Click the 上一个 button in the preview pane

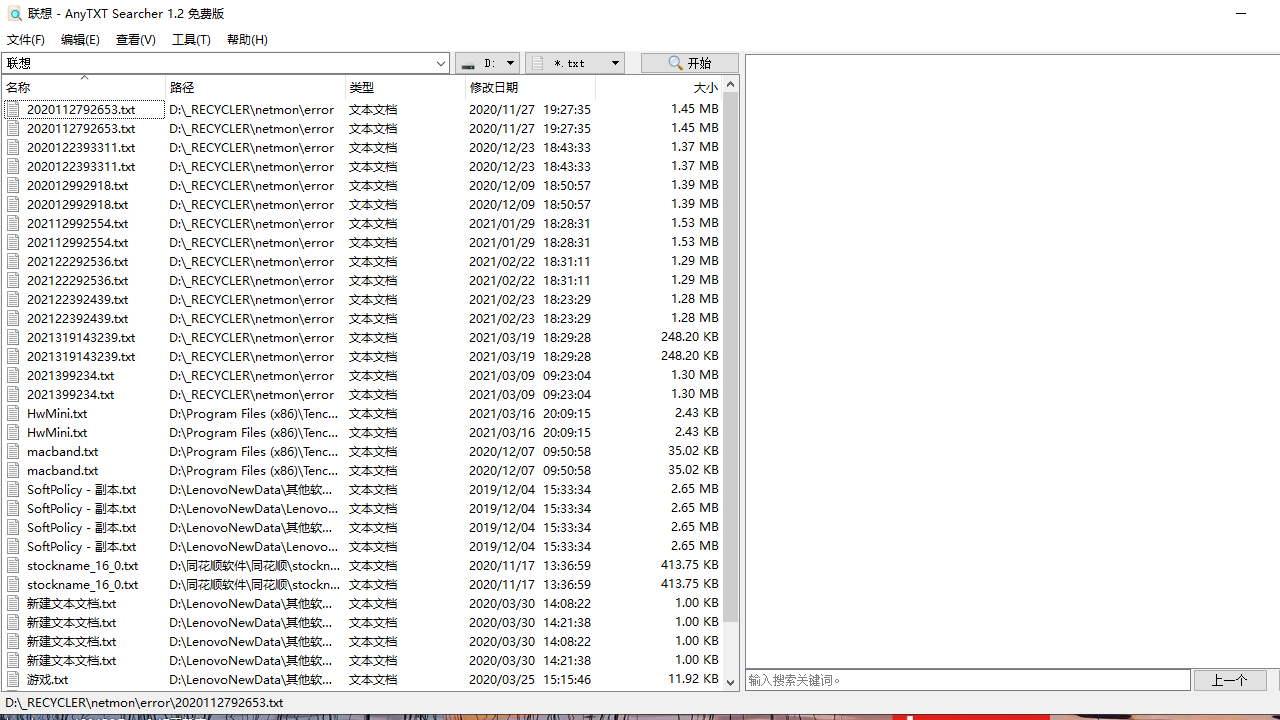pyautogui.click(x=1229, y=679)
